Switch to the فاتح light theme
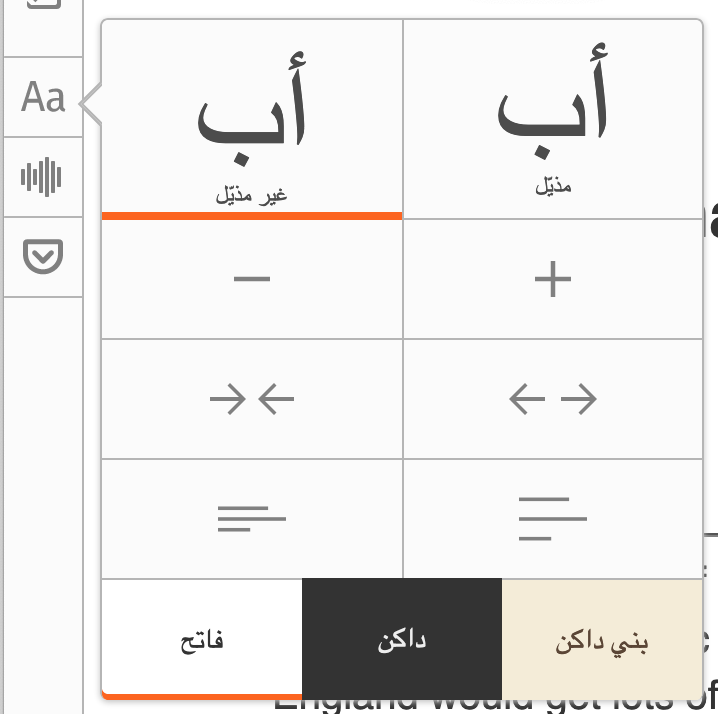The image size is (718, 714). pos(202,640)
